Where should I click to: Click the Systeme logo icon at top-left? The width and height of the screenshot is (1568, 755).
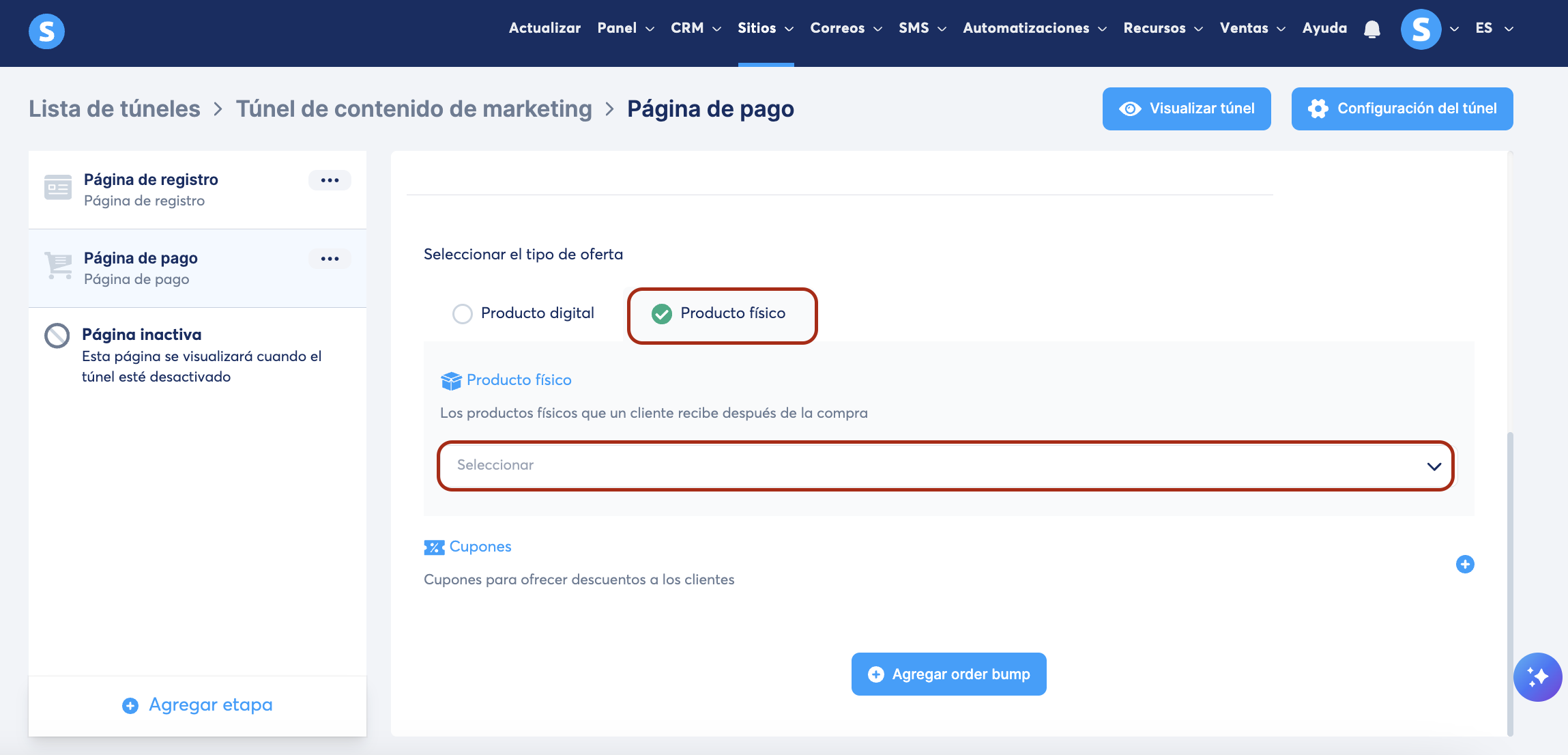point(46,31)
